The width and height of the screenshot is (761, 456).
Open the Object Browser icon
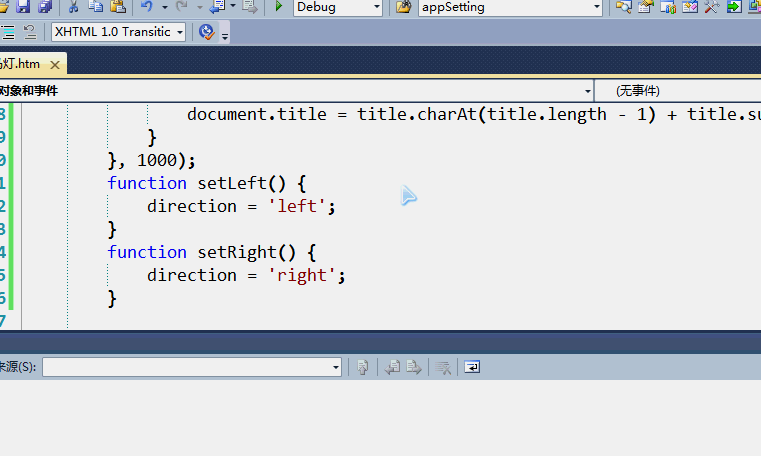tap(668, 7)
